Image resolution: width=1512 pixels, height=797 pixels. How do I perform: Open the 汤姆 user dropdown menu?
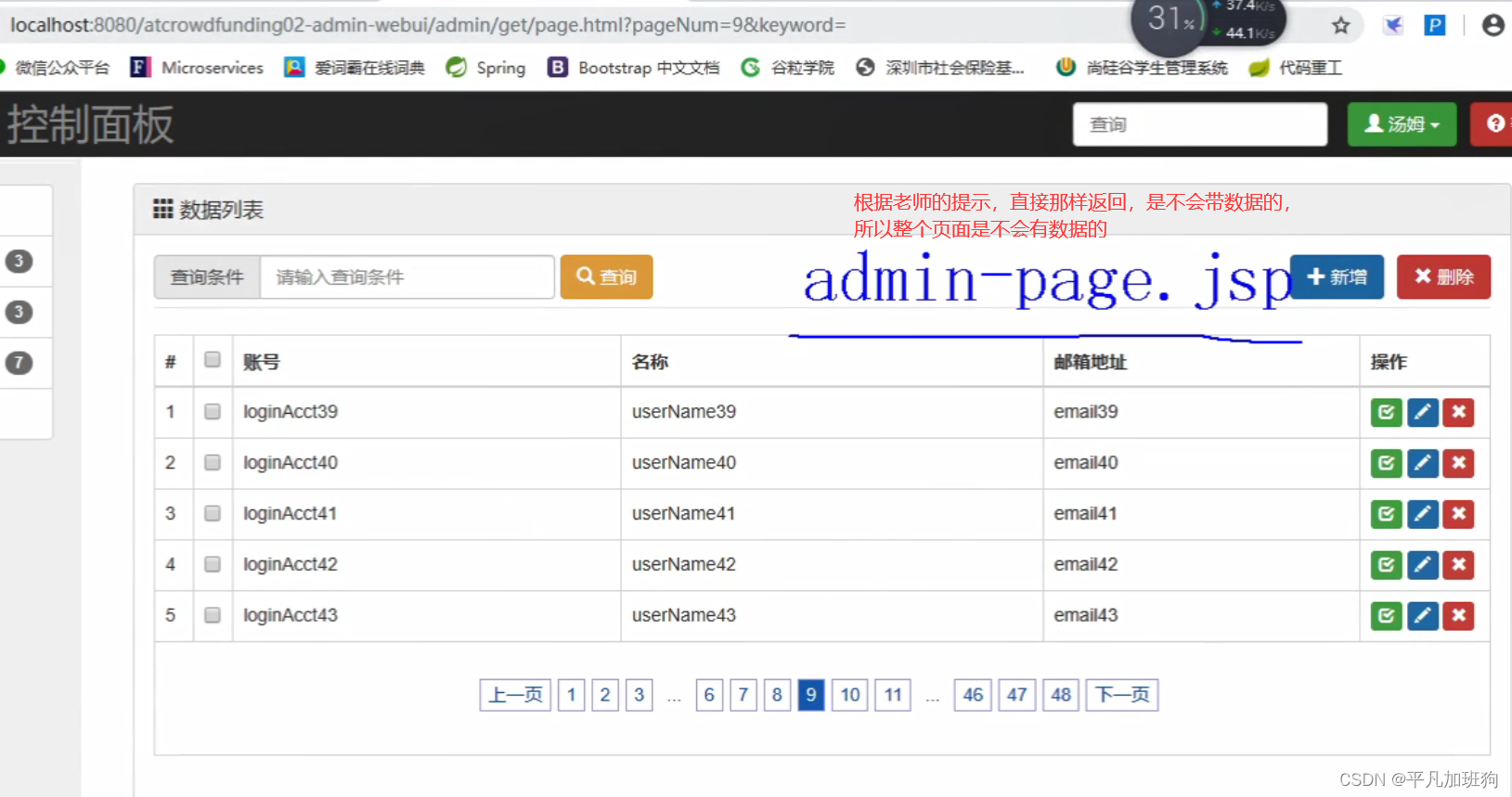pyautogui.click(x=1402, y=124)
